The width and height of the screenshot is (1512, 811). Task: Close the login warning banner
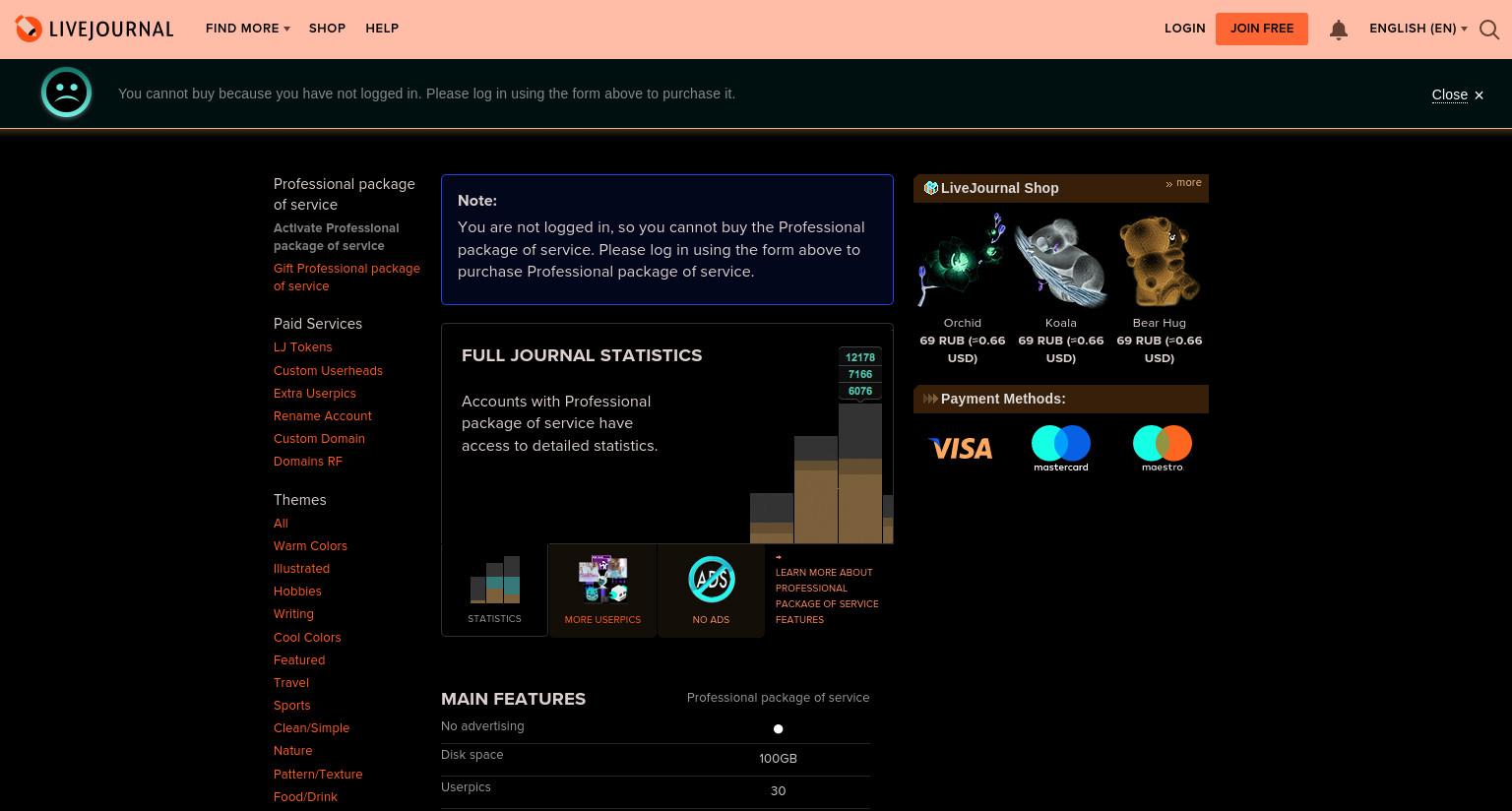pyautogui.click(x=1457, y=94)
